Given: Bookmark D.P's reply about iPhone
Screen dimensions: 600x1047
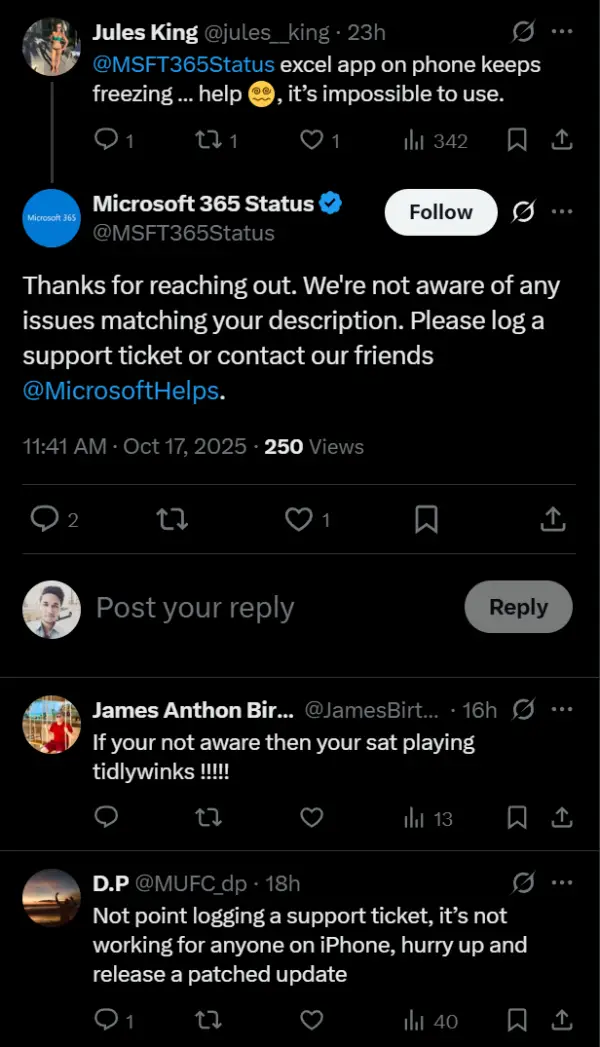Looking at the screenshot, I should click(517, 1020).
